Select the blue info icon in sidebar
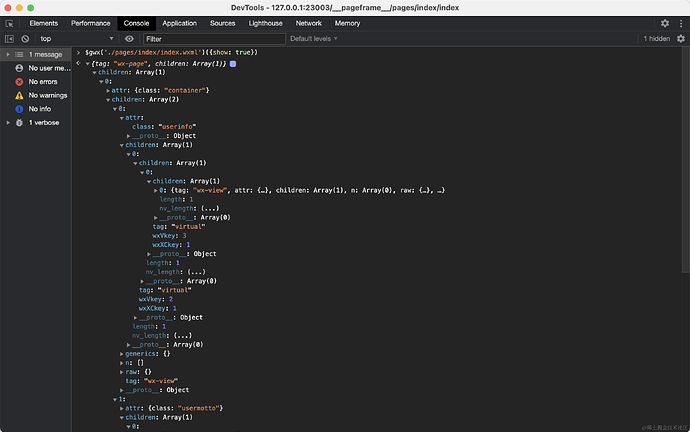Viewport: 690px width, 432px height. point(19,109)
